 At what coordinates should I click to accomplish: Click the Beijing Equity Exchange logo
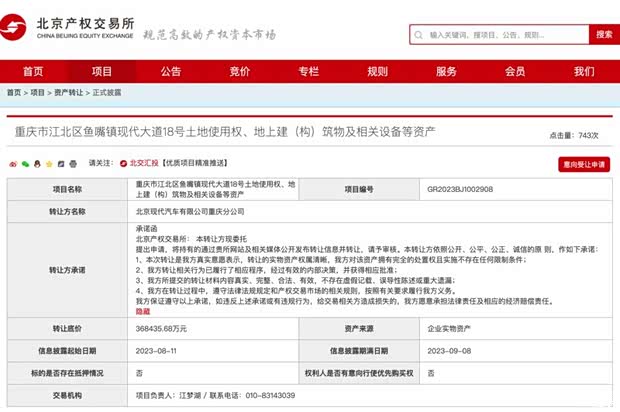click(70, 32)
